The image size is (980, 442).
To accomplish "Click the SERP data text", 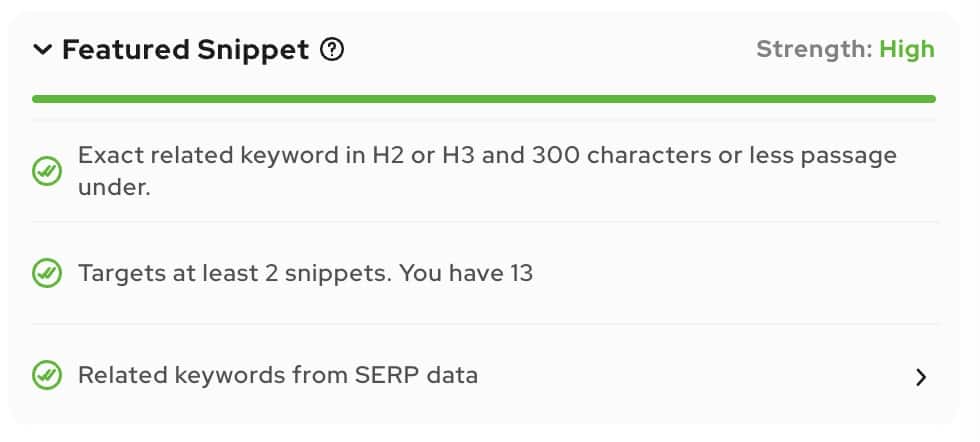I will tap(416, 375).
